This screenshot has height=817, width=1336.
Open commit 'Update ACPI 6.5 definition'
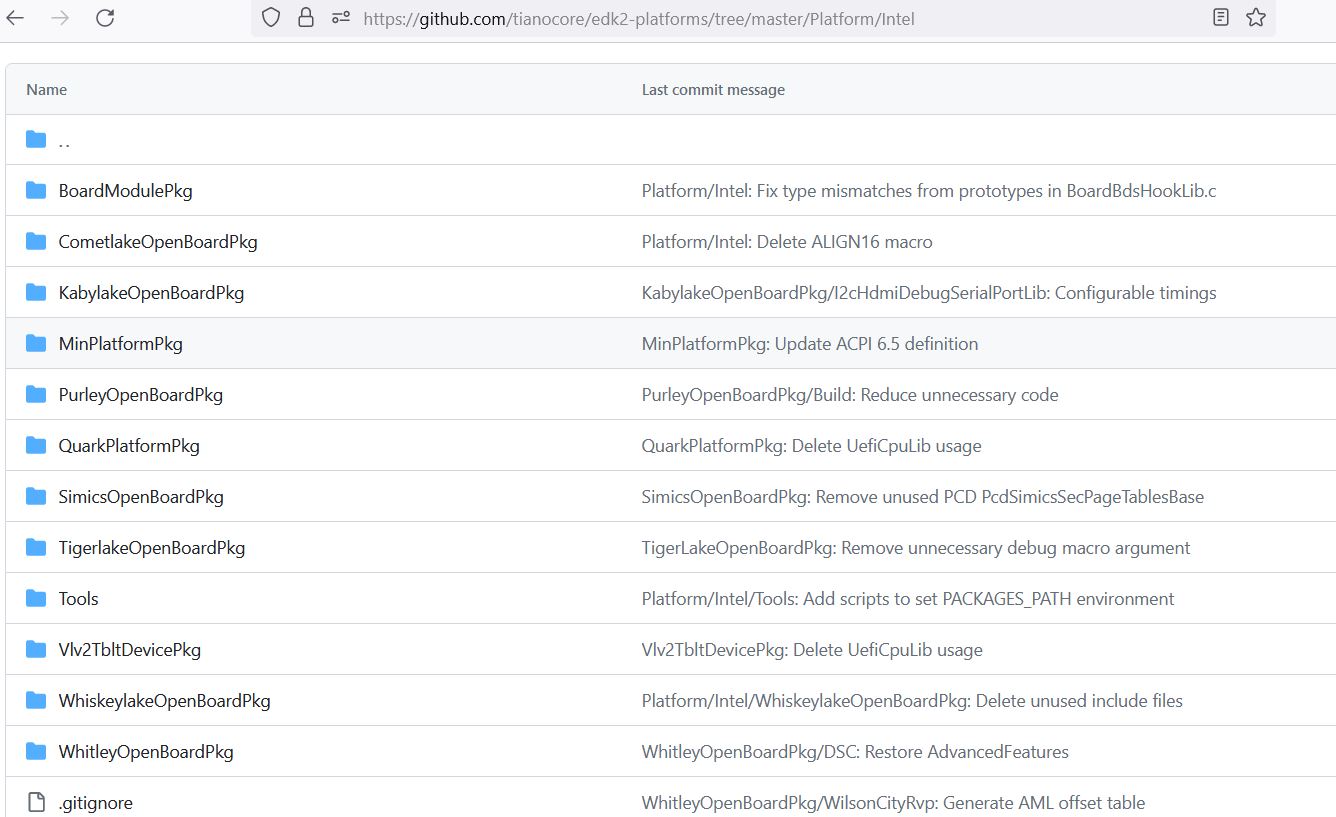pos(810,343)
